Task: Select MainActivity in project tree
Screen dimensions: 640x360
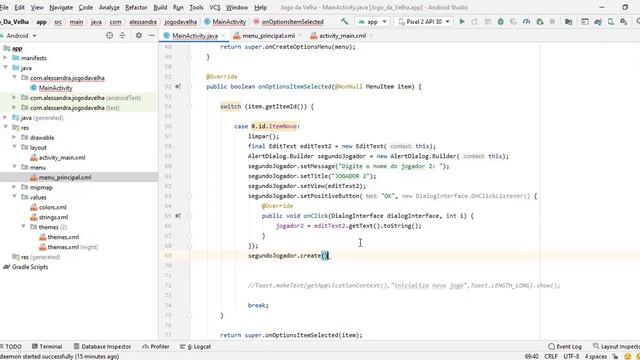Action: pos(56,88)
